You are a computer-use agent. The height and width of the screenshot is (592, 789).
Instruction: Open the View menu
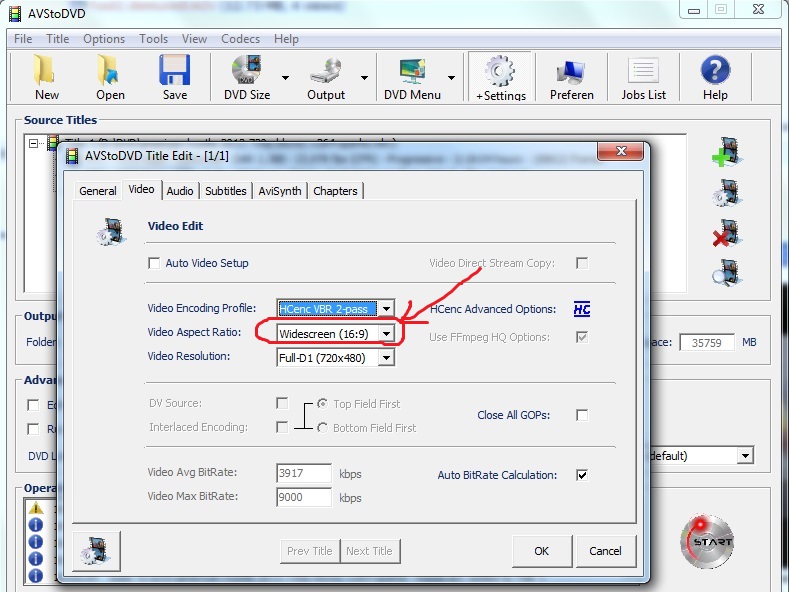pos(194,39)
